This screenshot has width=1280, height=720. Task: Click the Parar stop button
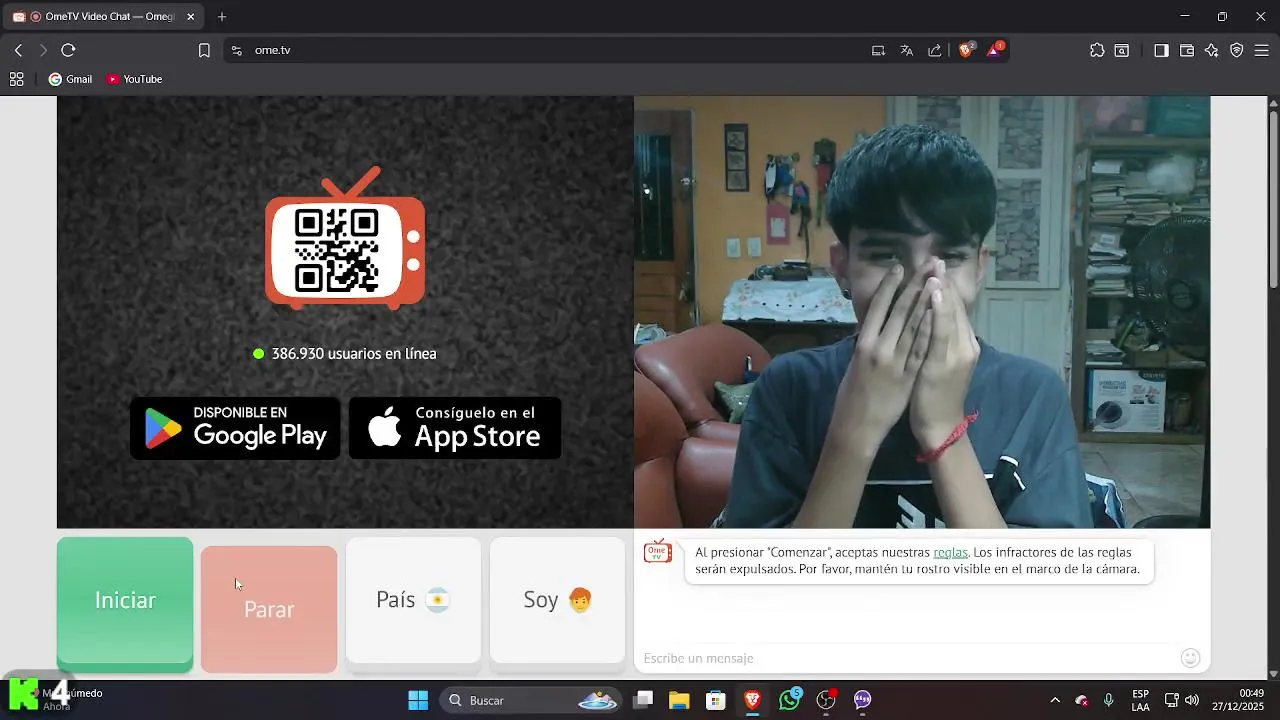pos(269,609)
